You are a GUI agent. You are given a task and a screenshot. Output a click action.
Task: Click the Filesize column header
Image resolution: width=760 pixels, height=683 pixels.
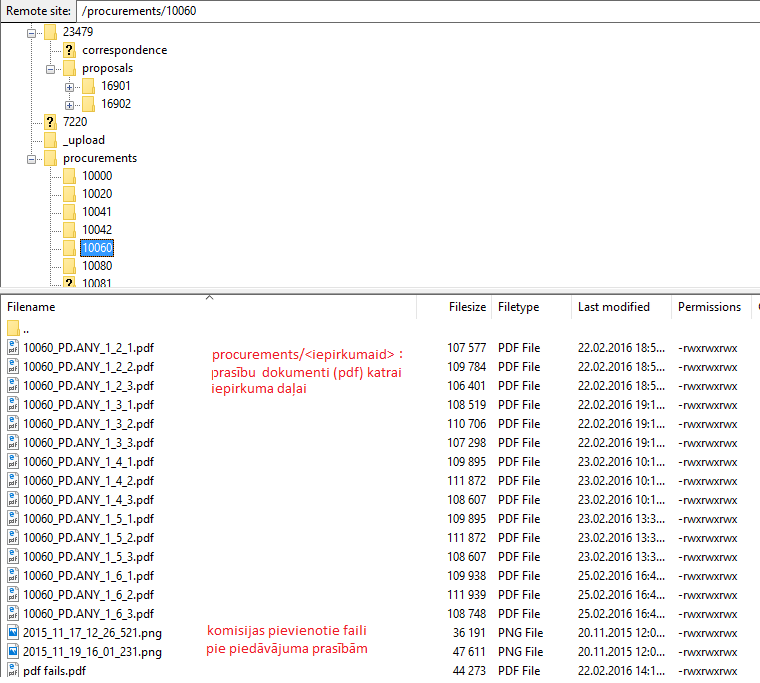click(x=467, y=307)
